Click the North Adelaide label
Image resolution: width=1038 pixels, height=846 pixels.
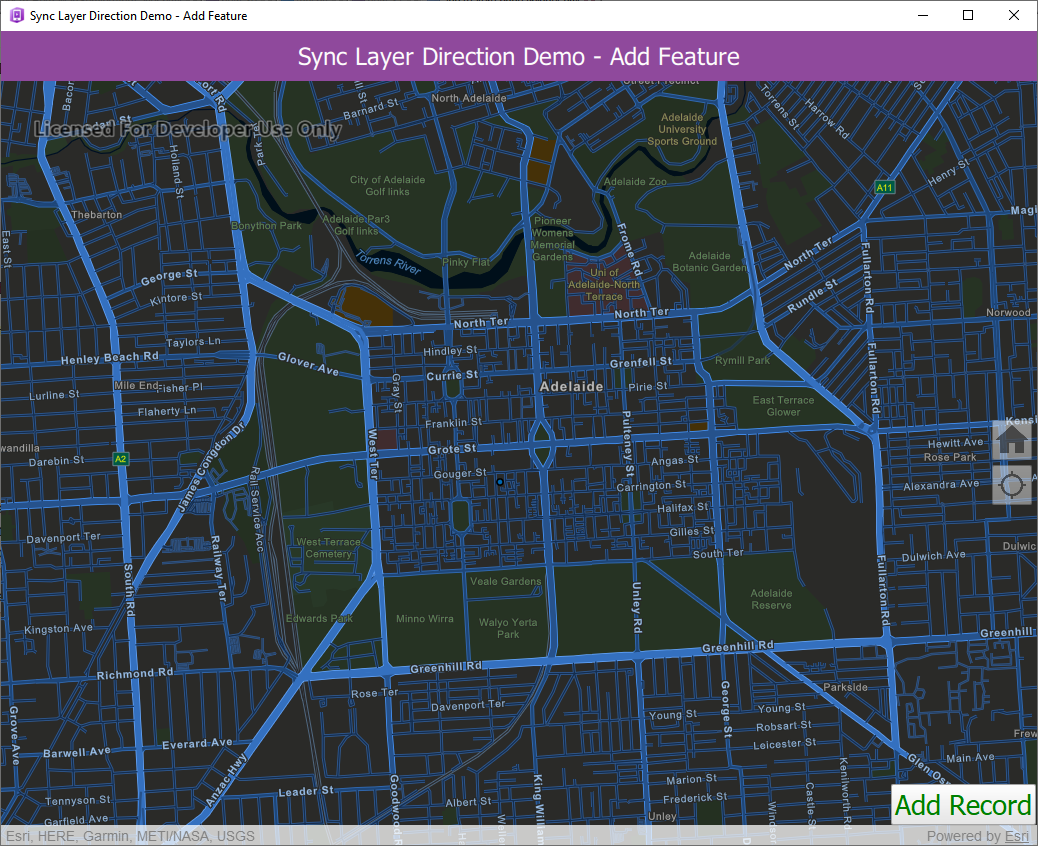click(x=469, y=98)
